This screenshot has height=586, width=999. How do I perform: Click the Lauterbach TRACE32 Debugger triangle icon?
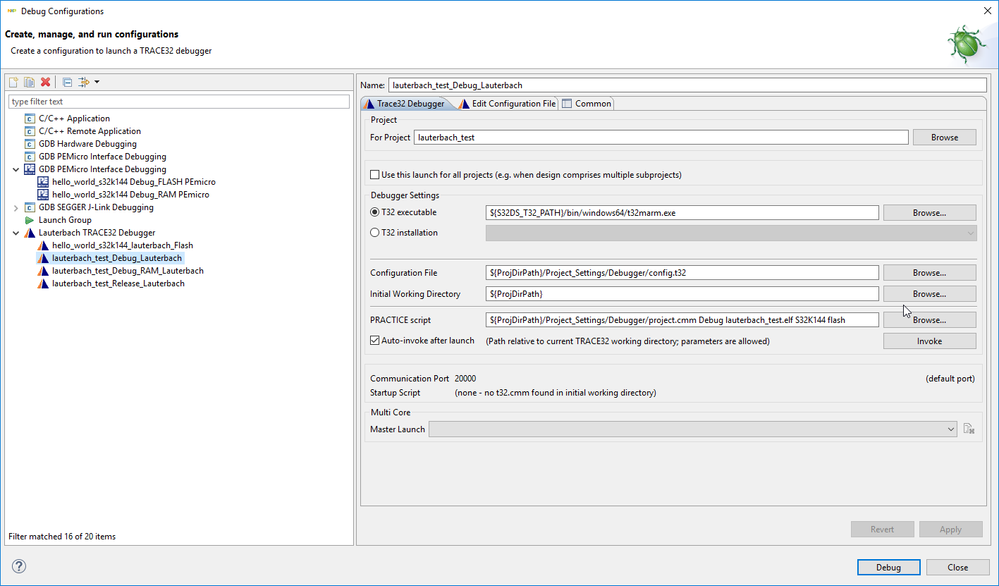click(29, 233)
